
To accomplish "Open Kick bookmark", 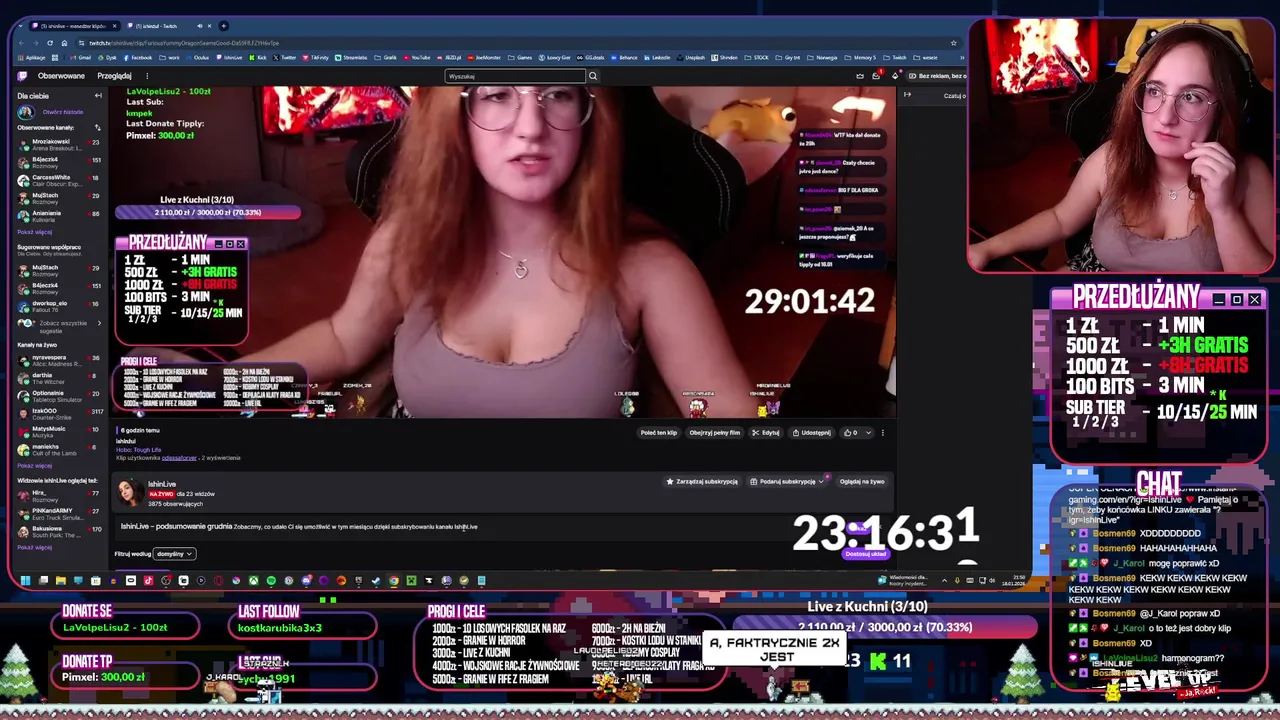I will [x=258, y=57].
